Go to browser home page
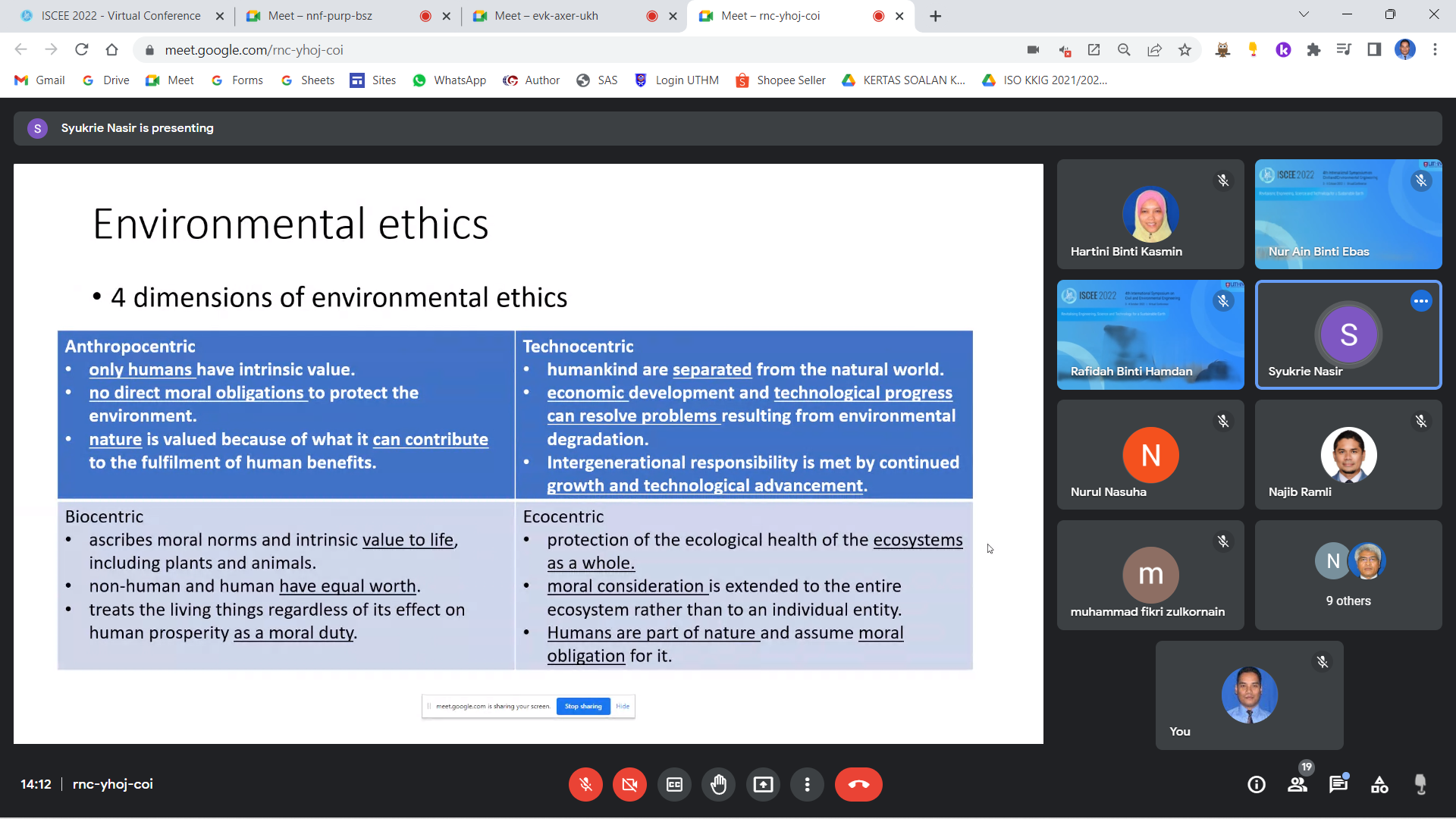The height and width of the screenshot is (819, 1456). click(x=111, y=49)
